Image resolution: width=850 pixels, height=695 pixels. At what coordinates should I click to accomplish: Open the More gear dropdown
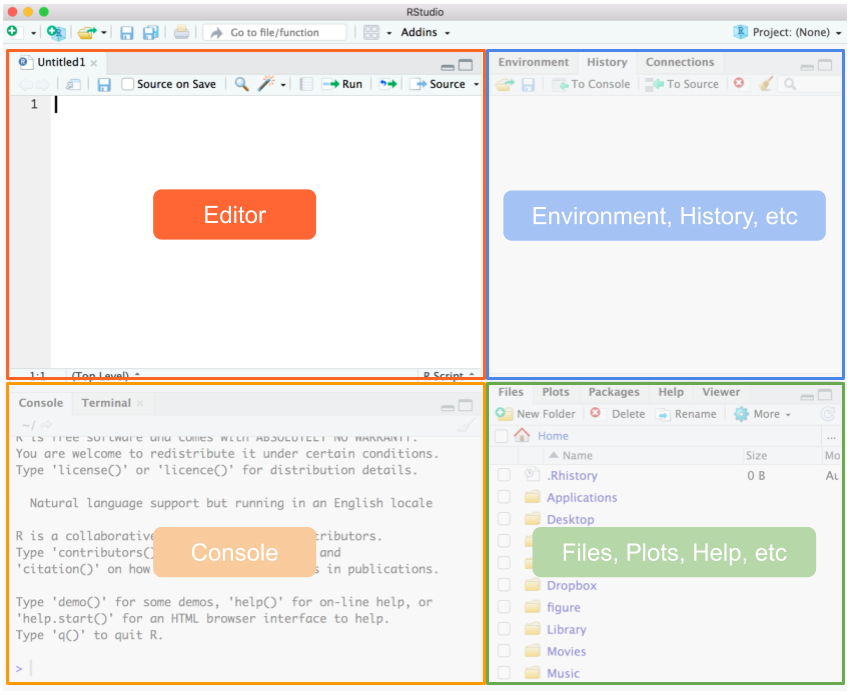click(x=762, y=414)
